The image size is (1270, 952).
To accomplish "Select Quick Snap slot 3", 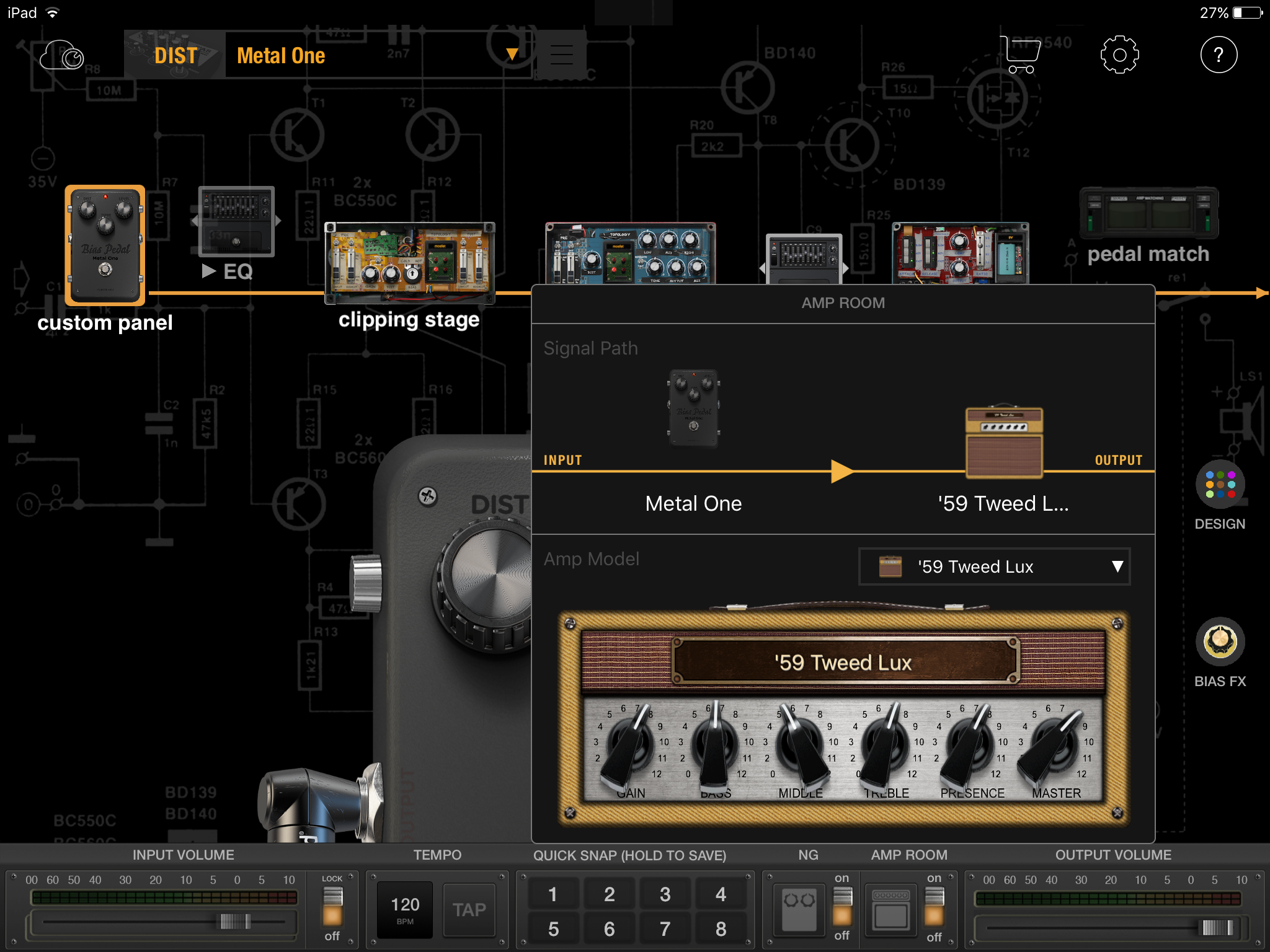I will tap(665, 894).
